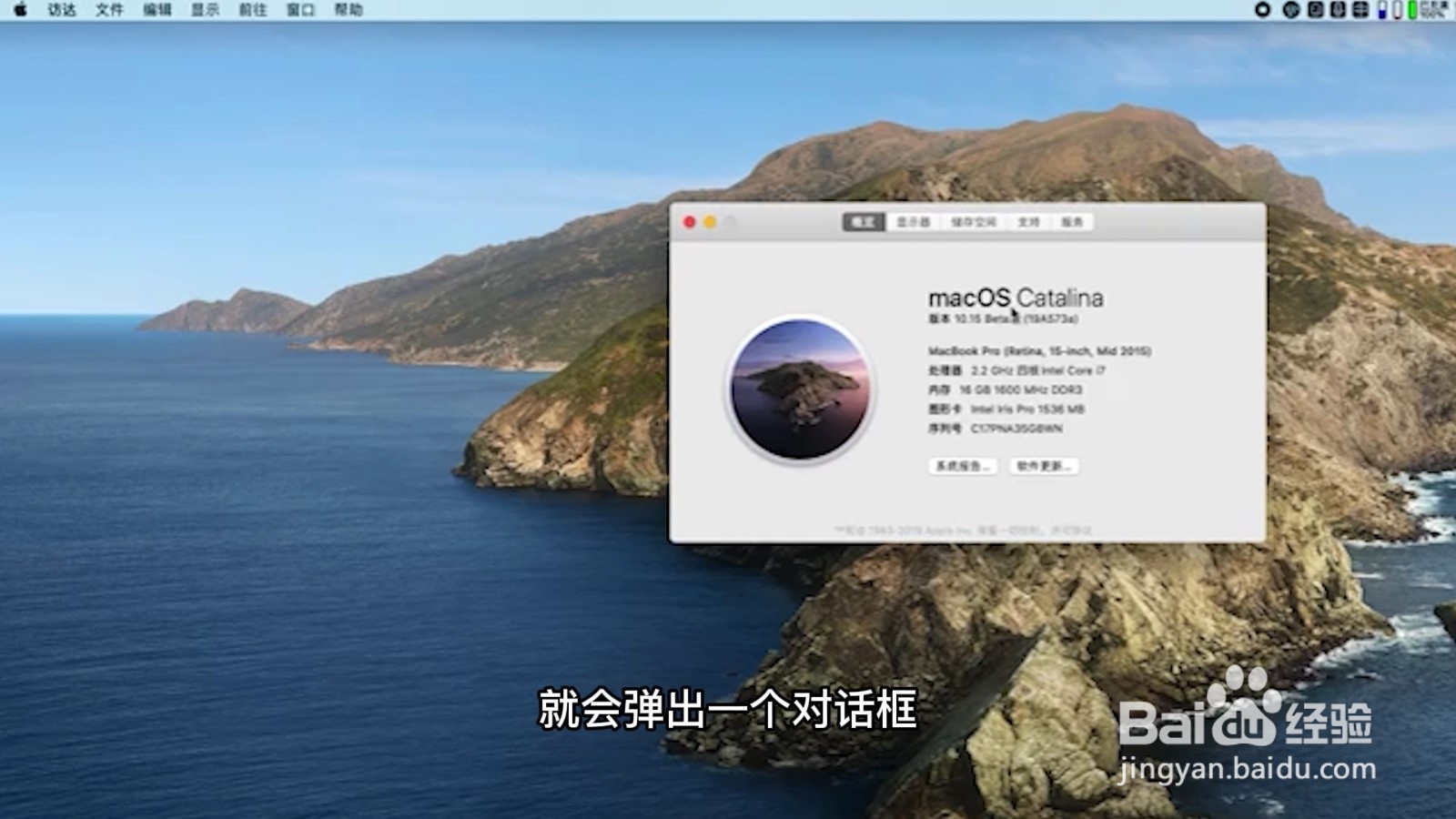Screen dimensions: 1456x819
Task: Select the 支持 tab
Action: pyautogui.click(x=1028, y=221)
